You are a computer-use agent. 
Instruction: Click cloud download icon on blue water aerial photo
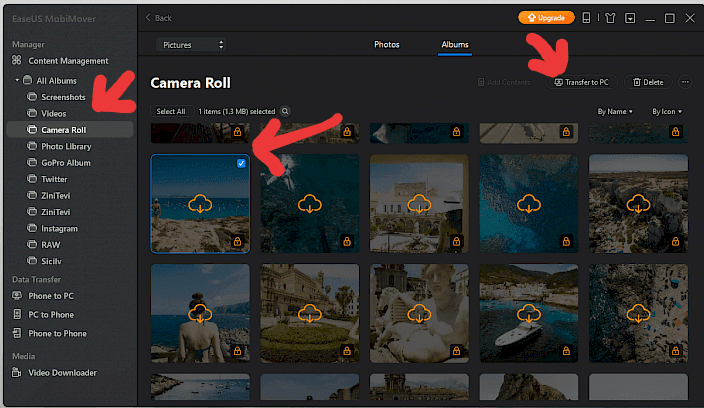tap(529, 204)
